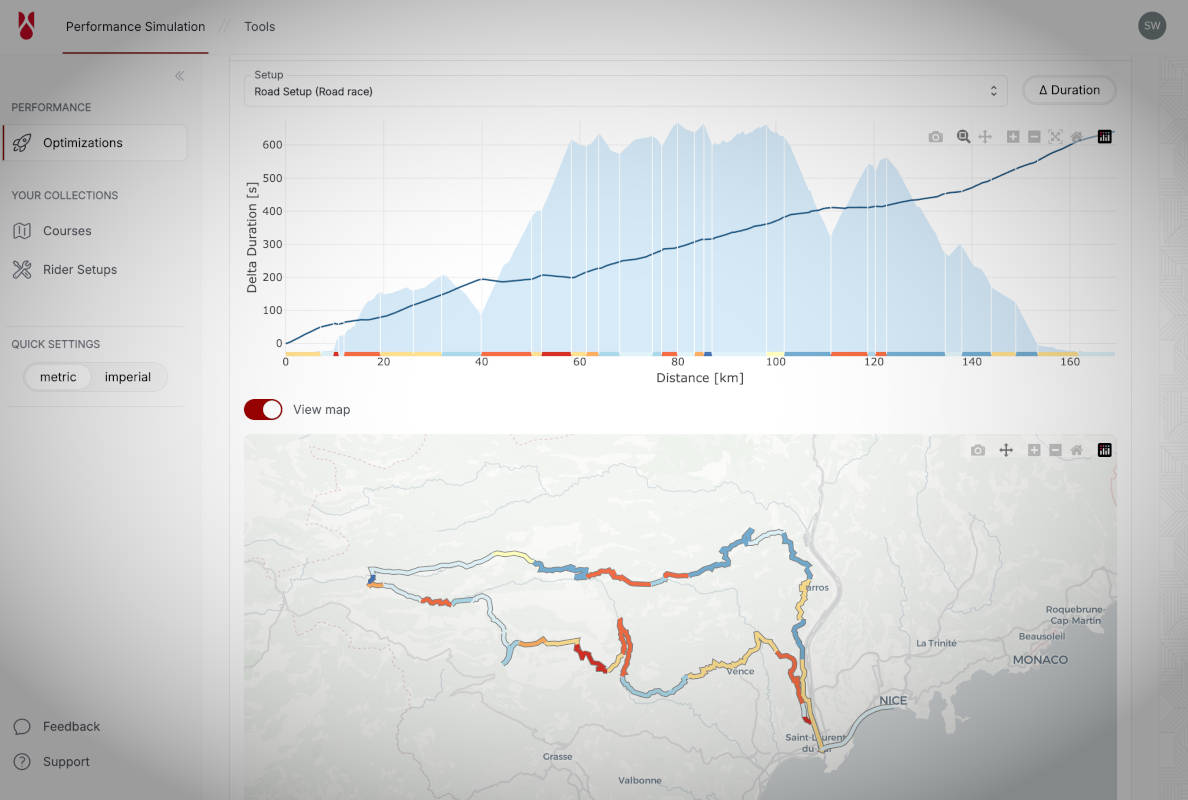Screen dimensions: 1188x800
Task: Reset the map view with the home icon
Action: 1077,450
